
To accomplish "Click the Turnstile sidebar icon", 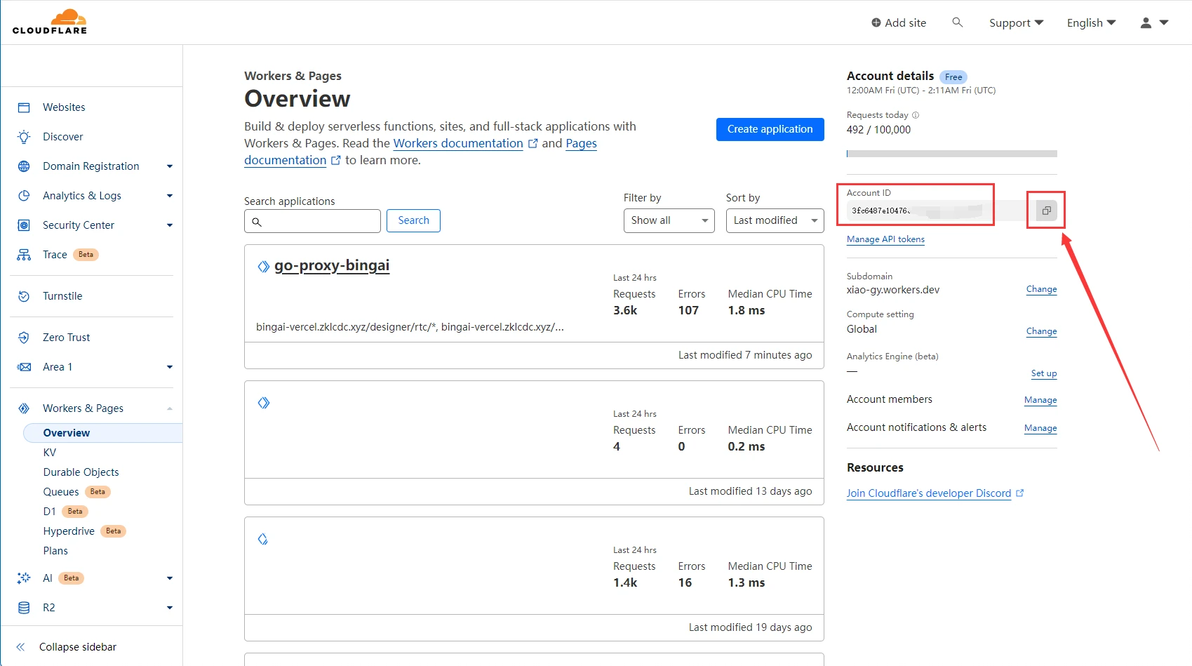I will (24, 297).
